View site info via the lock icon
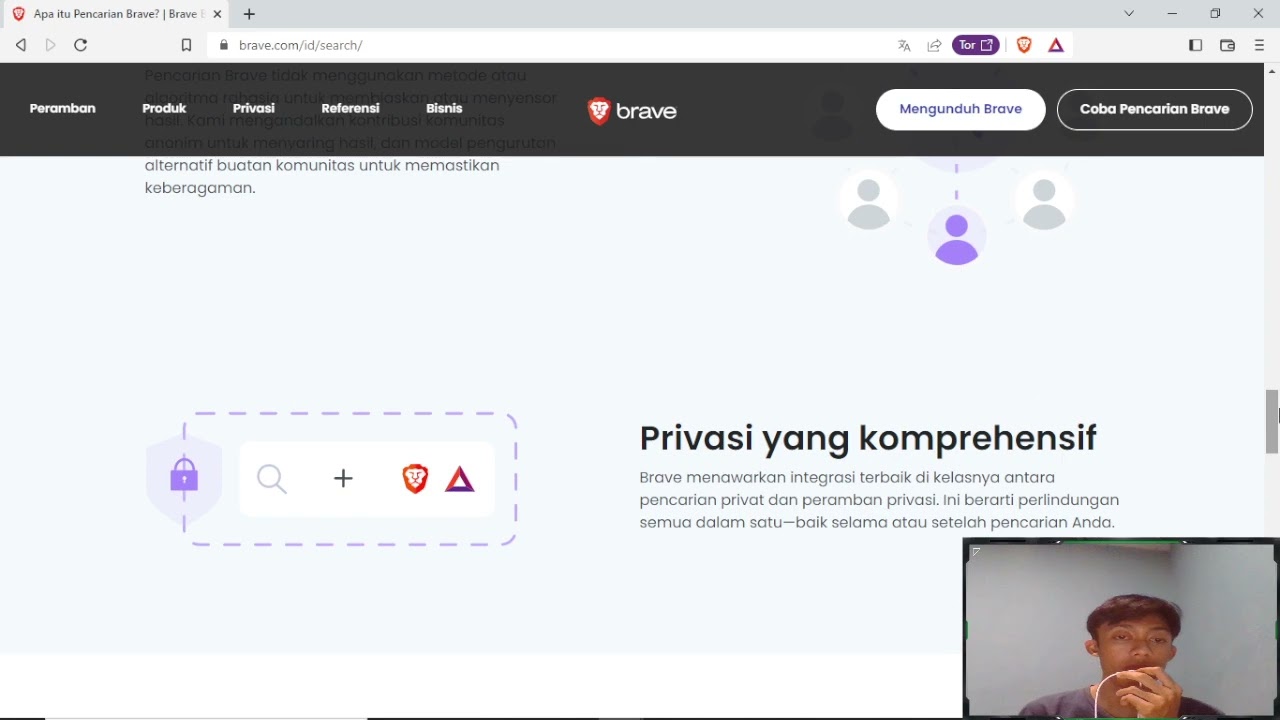 (223, 45)
